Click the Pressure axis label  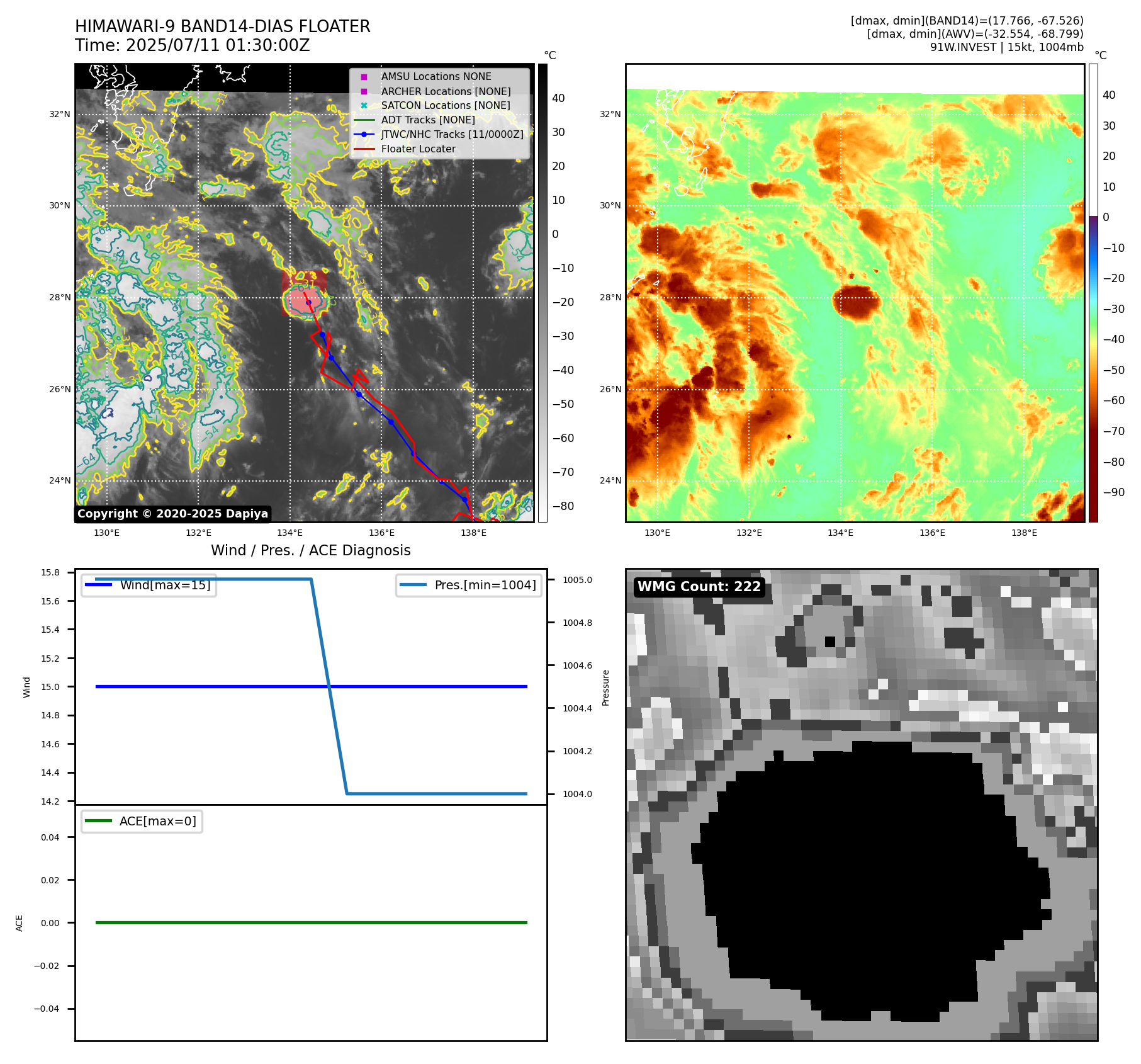pos(605,688)
